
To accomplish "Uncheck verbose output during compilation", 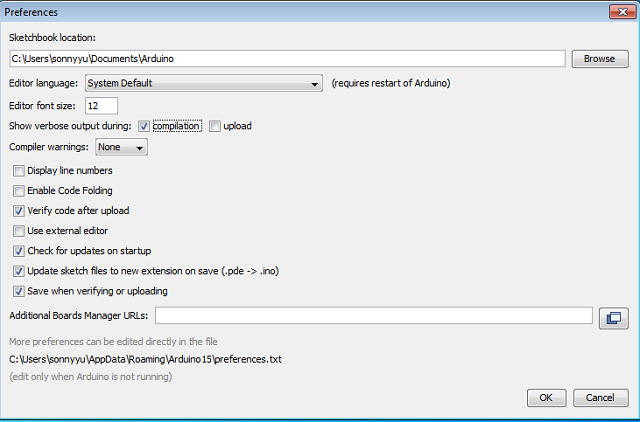I will [x=144, y=126].
